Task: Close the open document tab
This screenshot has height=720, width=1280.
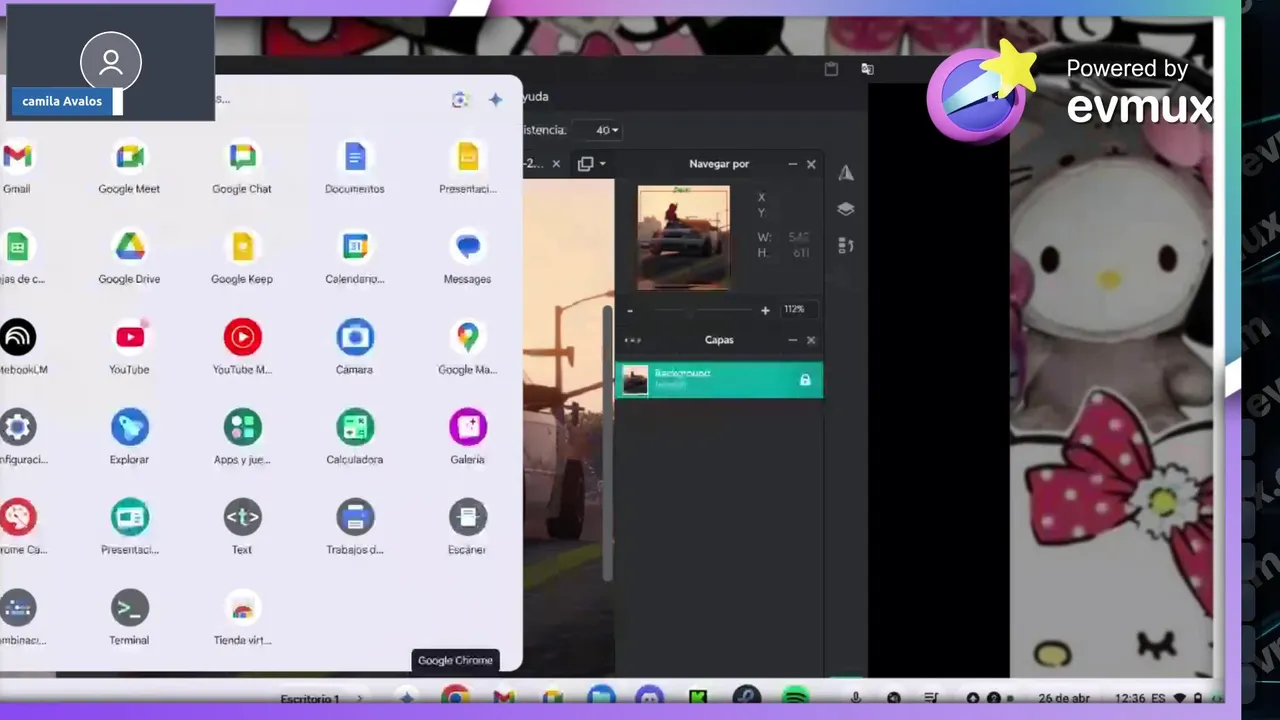Action: click(556, 164)
